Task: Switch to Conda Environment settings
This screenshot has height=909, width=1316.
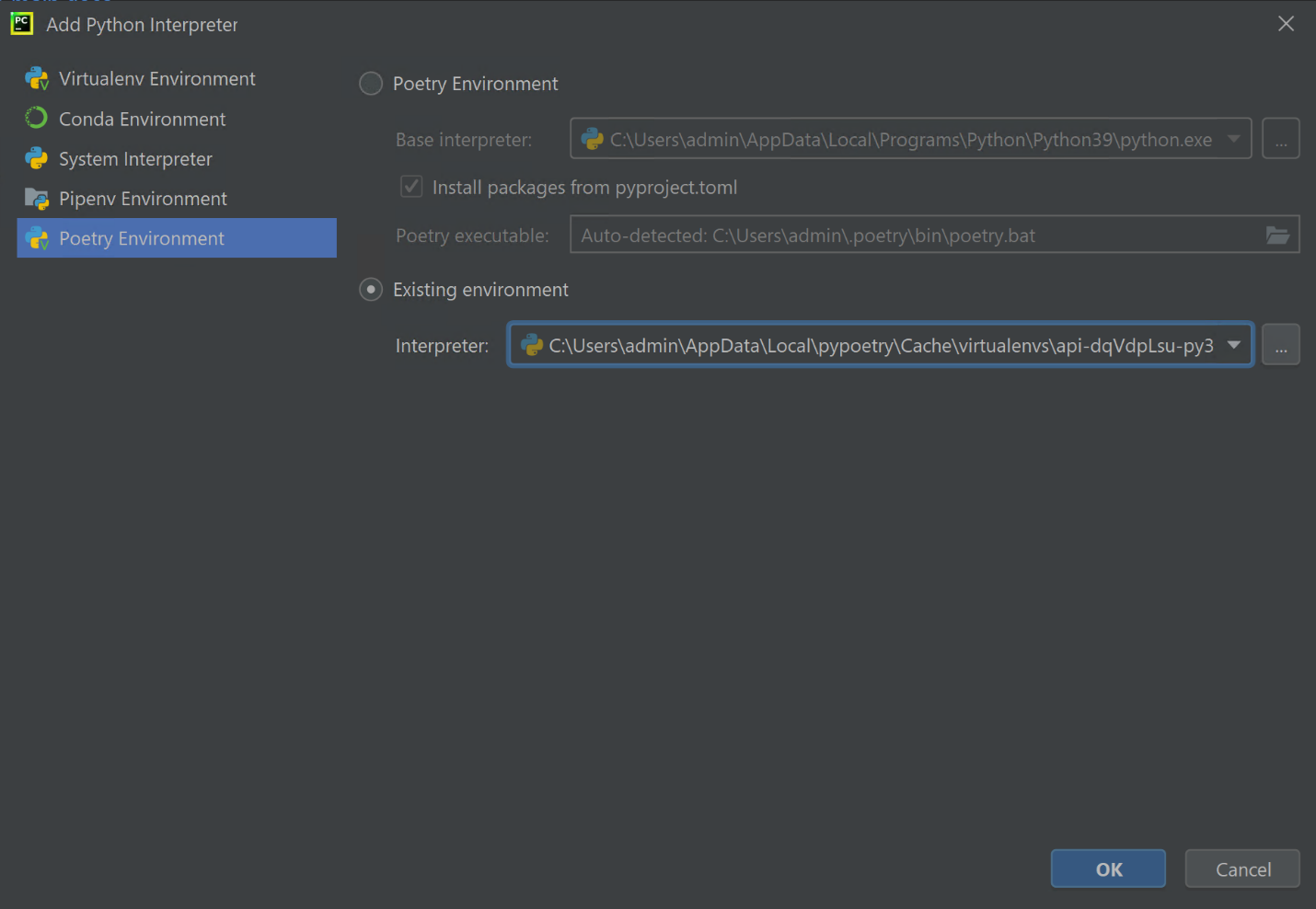Action: click(x=177, y=119)
